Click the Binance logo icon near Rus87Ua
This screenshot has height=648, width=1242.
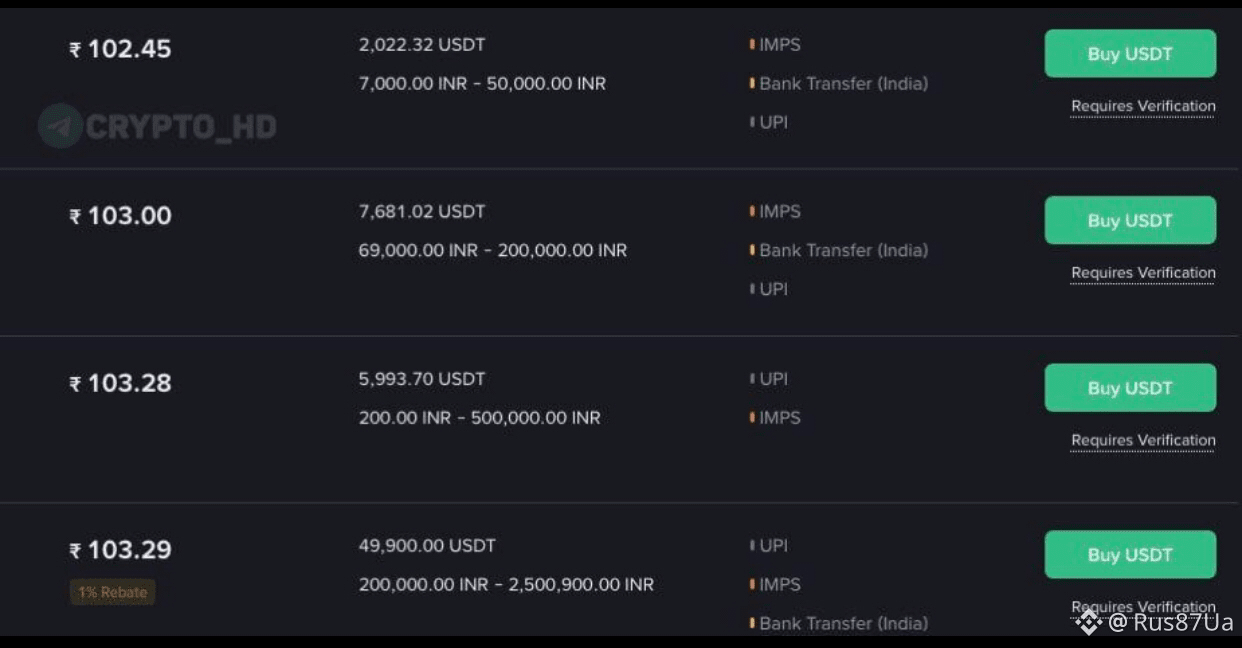[x=1089, y=623]
